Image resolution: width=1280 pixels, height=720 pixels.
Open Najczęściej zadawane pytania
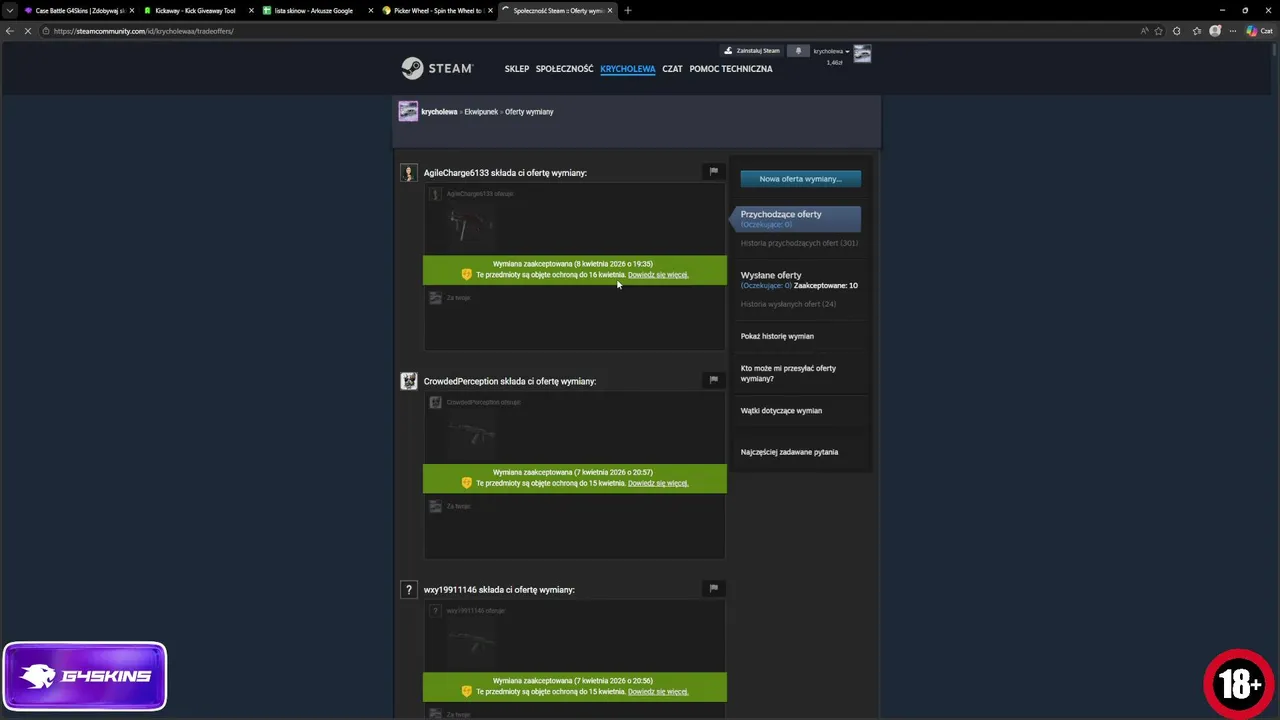[789, 452]
